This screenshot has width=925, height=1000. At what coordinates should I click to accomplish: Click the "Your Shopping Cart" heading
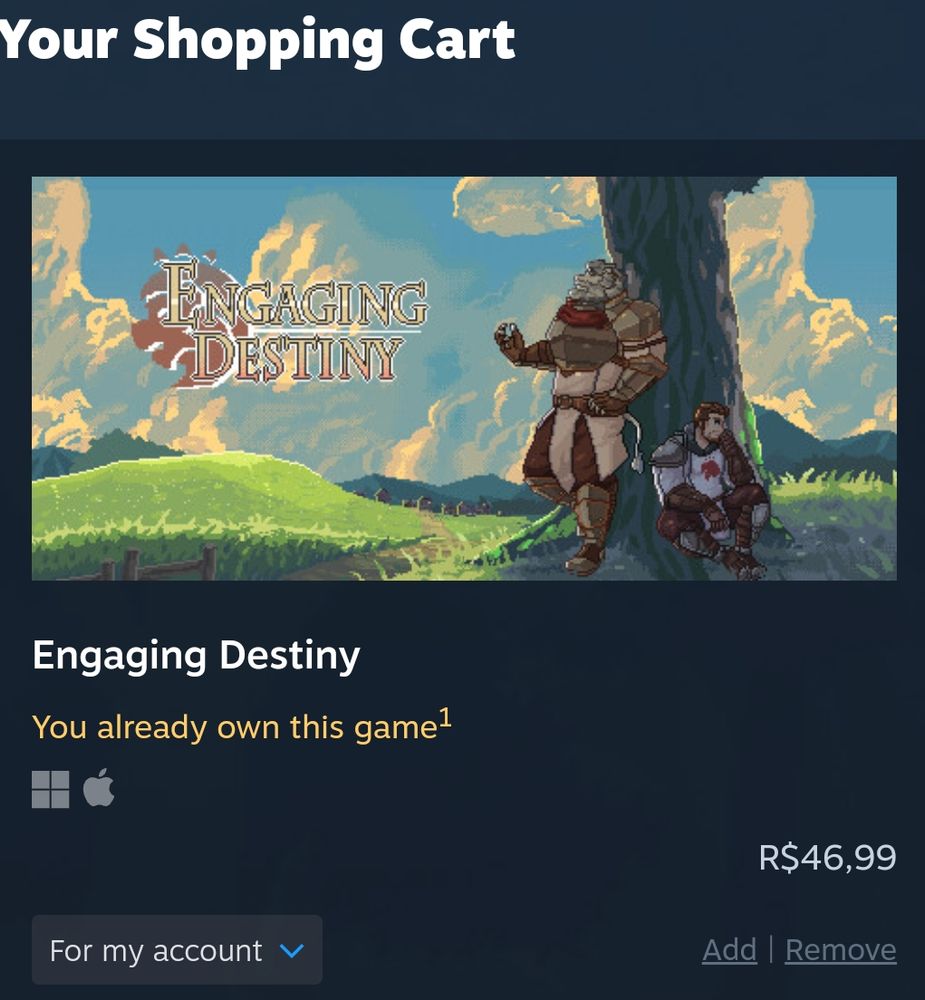pyautogui.click(x=257, y=41)
